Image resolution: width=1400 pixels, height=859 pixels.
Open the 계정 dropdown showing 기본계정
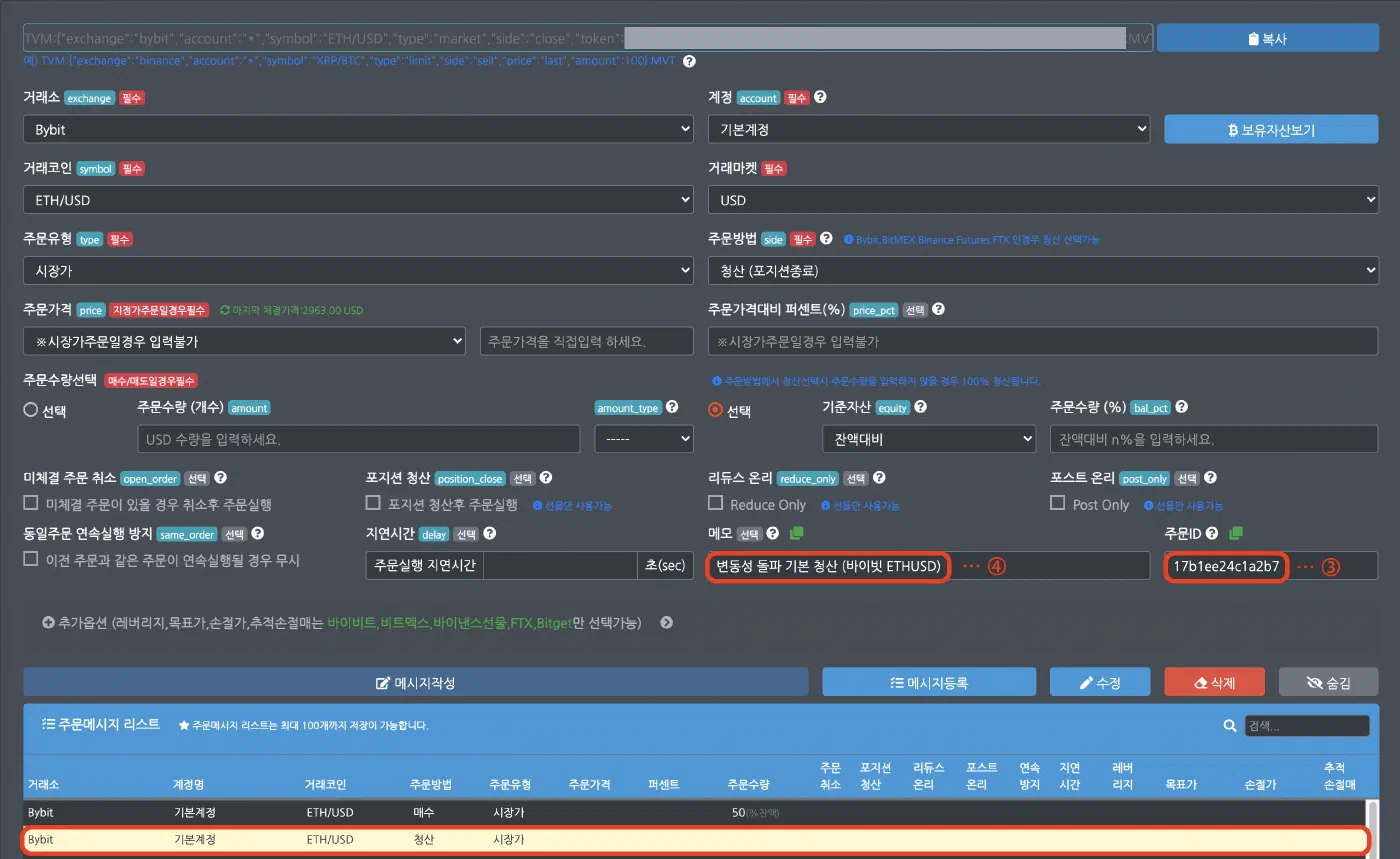pos(929,129)
